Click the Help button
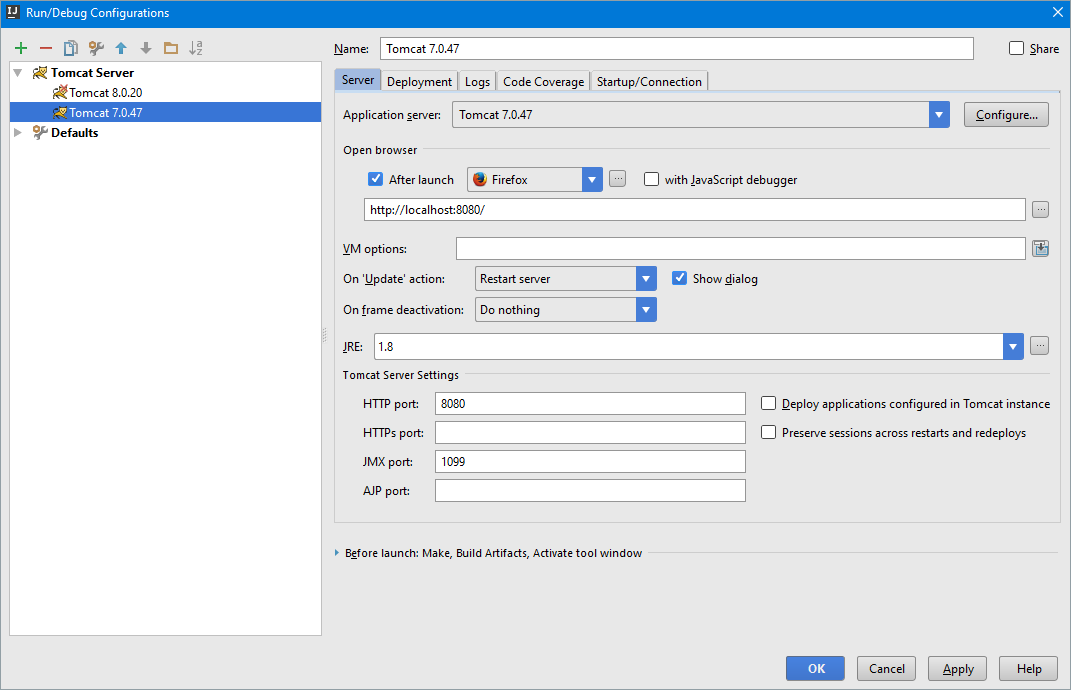Screen dimensions: 1071x690 tap(1029, 669)
